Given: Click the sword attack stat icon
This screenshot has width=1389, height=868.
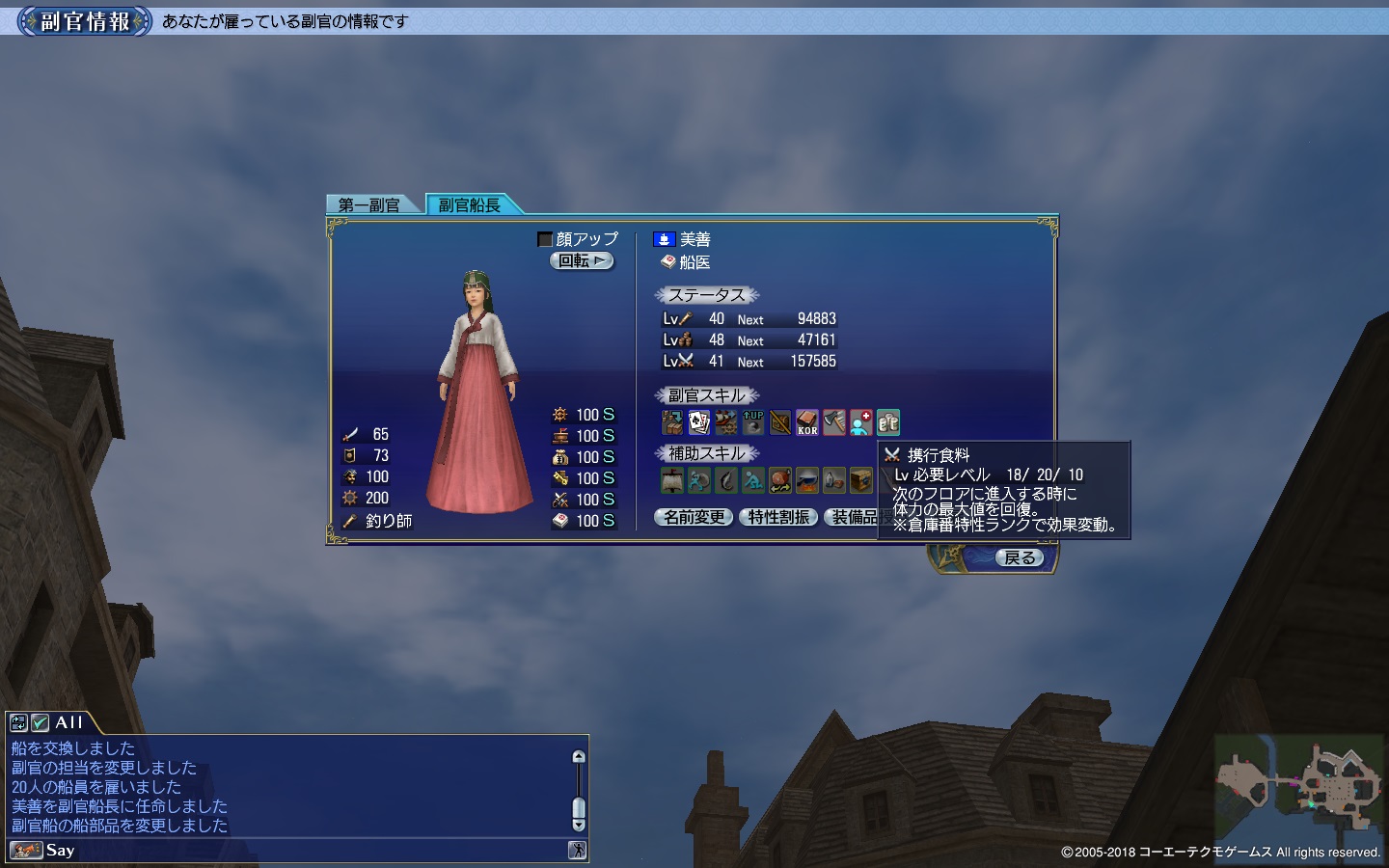Looking at the screenshot, I should 350,434.
